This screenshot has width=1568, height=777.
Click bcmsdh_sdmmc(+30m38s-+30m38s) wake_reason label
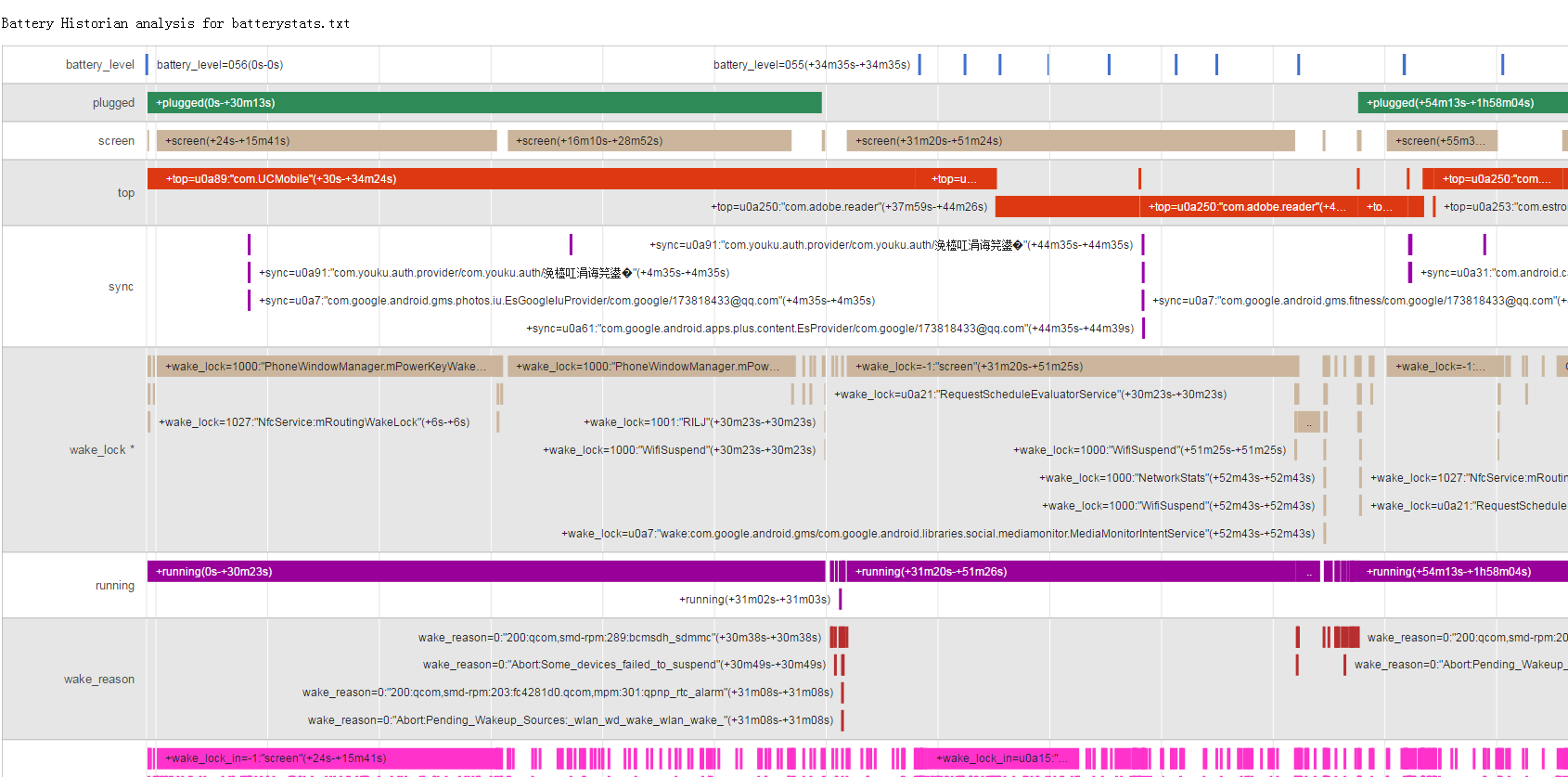(x=620, y=638)
